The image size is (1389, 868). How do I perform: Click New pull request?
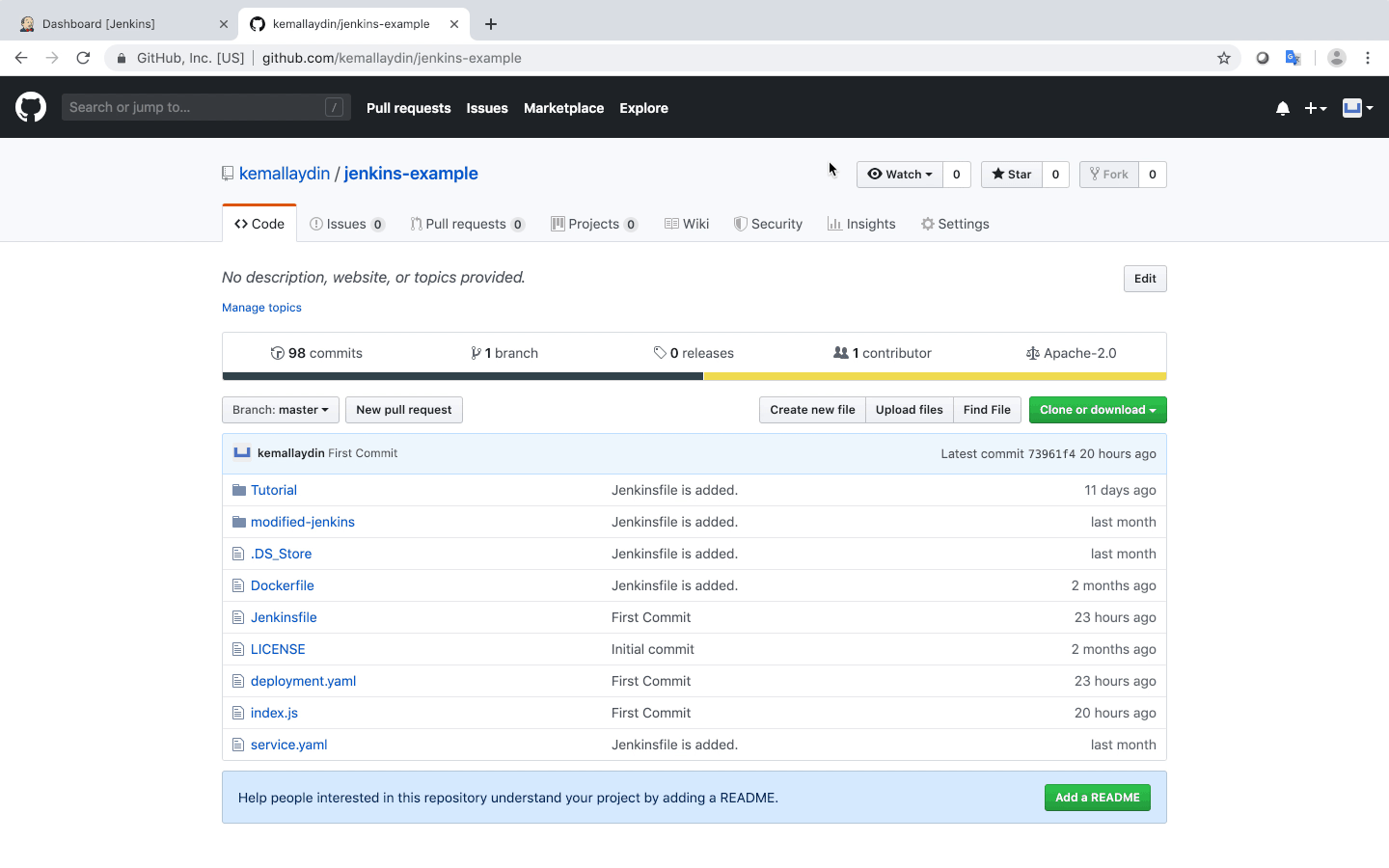(404, 410)
